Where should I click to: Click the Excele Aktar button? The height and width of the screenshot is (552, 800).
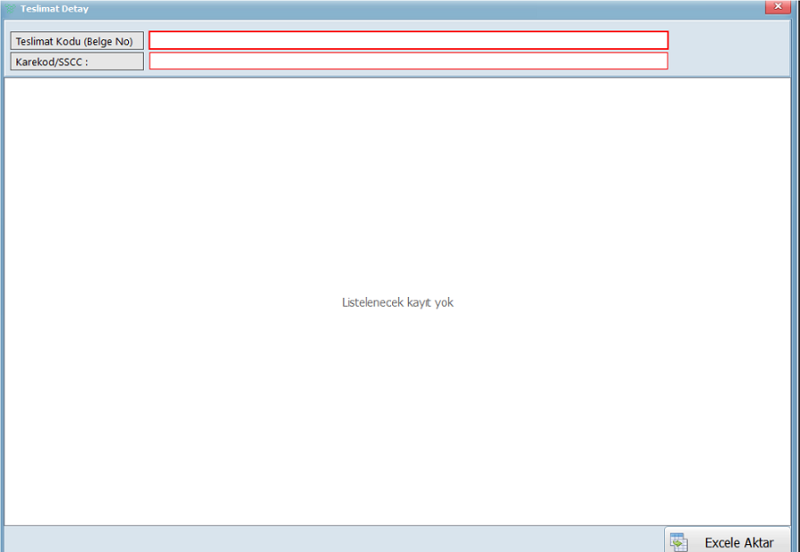point(727,541)
